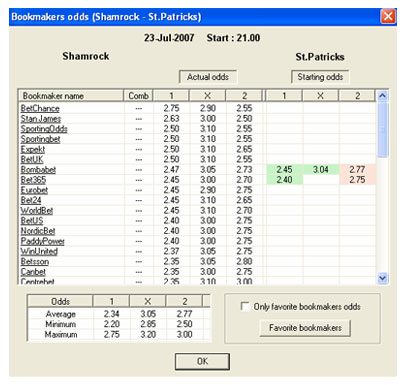Click the Comb column header
The height and width of the screenshot is (385, 405).
pyautogui.click(x=138, y=96)
